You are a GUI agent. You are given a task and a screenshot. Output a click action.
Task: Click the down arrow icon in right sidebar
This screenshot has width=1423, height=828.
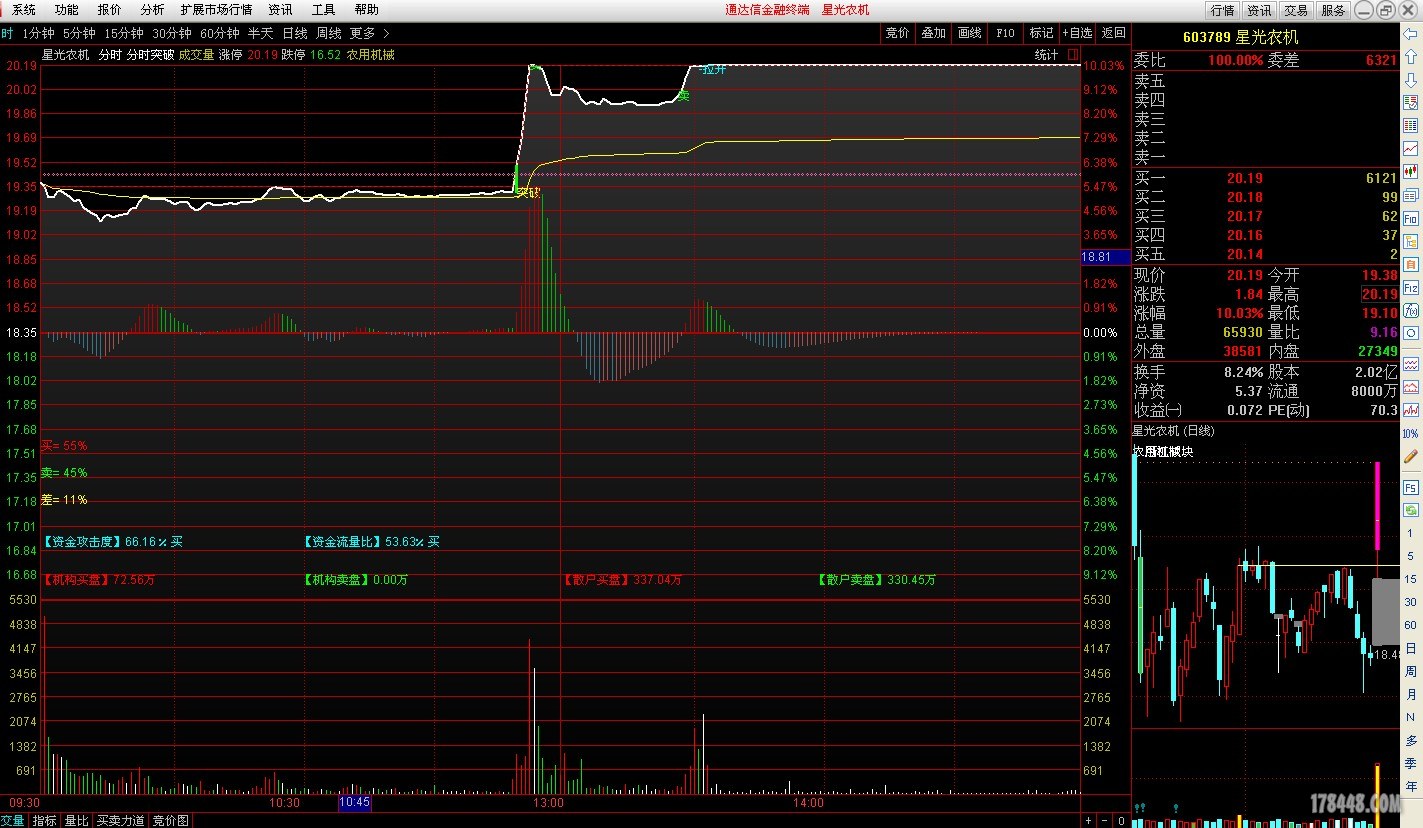(1410, 79)
